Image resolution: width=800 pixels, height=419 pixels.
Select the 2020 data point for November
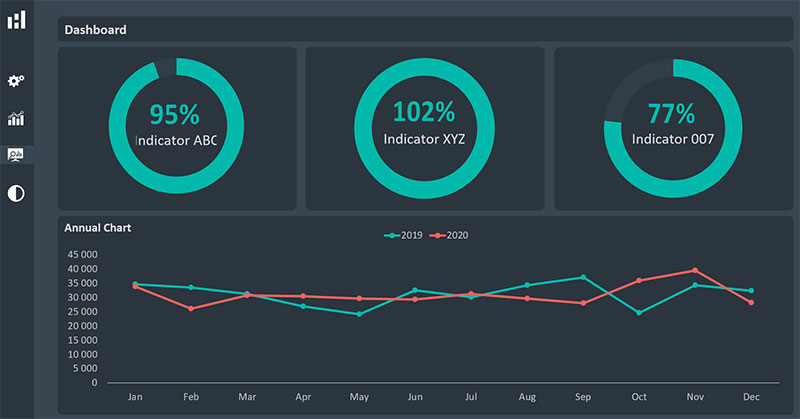point(695,270)
